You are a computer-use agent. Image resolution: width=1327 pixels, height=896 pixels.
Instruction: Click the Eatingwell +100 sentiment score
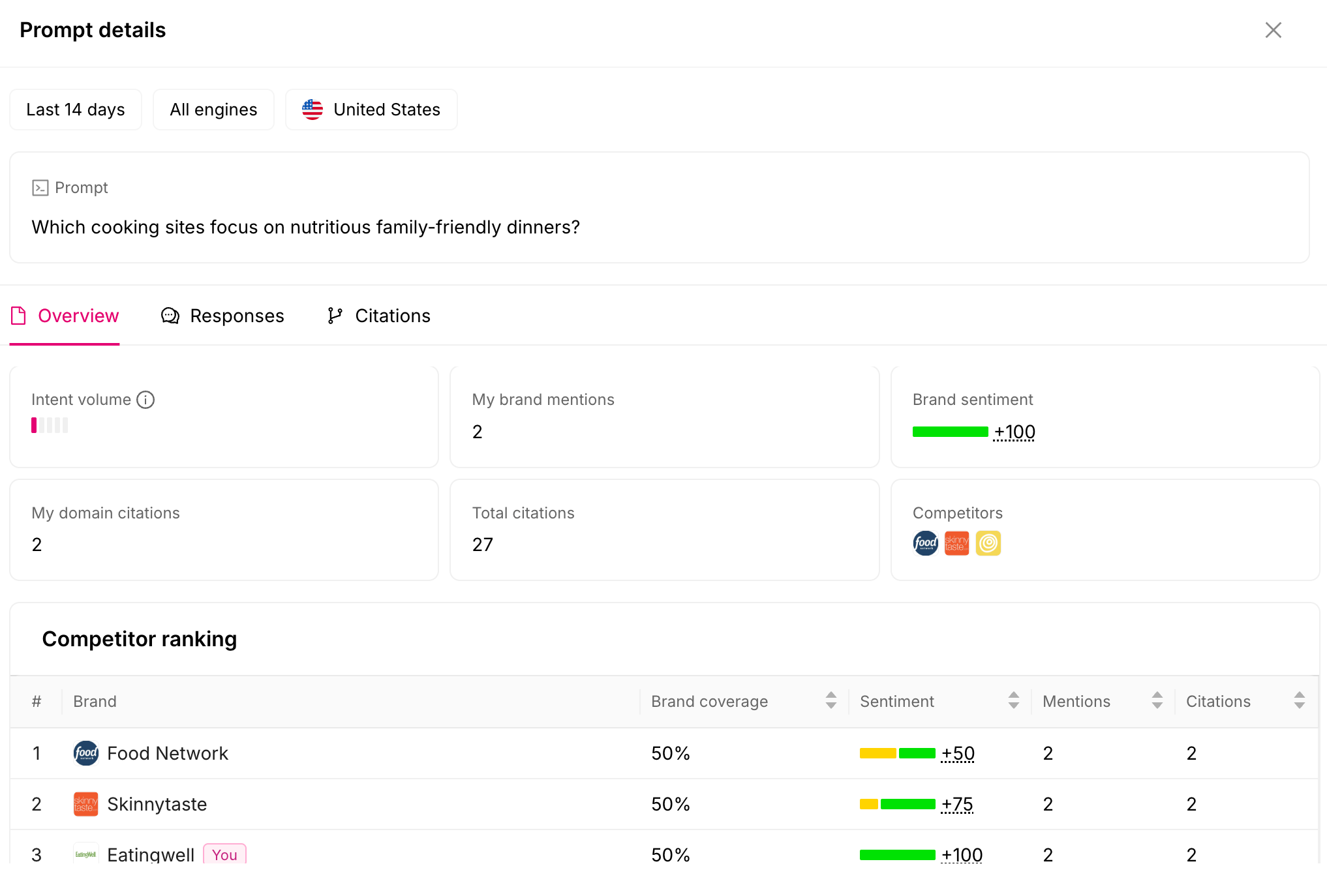962,855
